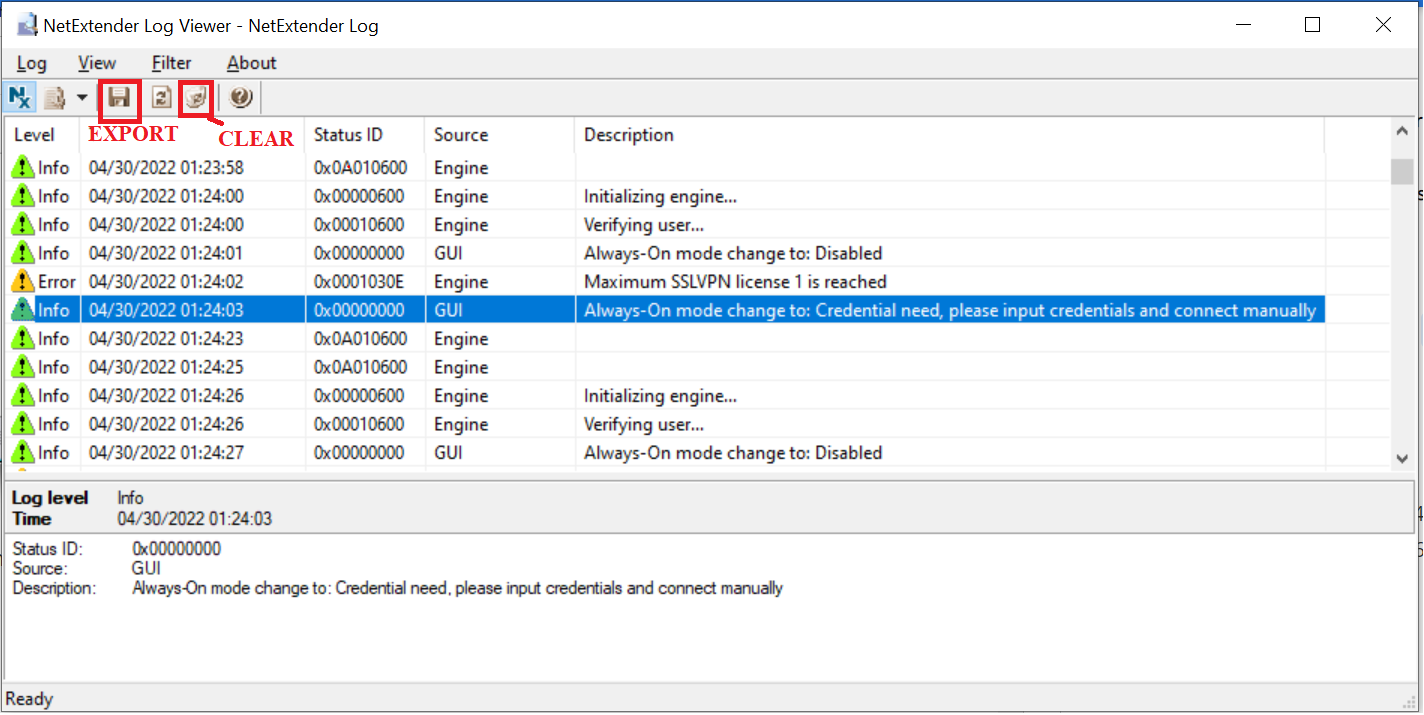Click the Info icon of the highlighted 01:24:03 row

pyautogui.click(x=23, y=310)
